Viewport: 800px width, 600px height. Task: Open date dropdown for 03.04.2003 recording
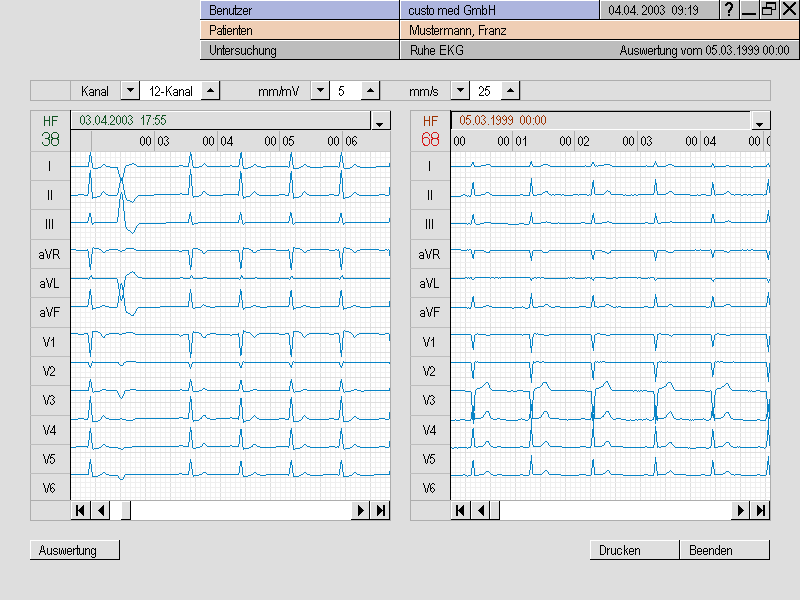[380, 122]
